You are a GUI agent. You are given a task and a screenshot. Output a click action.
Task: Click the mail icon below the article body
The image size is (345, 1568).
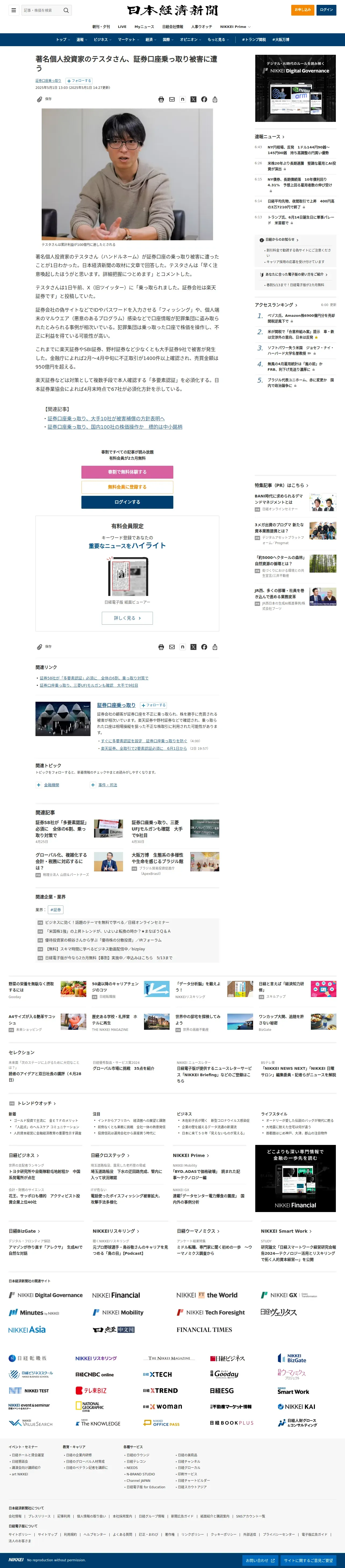172,647
